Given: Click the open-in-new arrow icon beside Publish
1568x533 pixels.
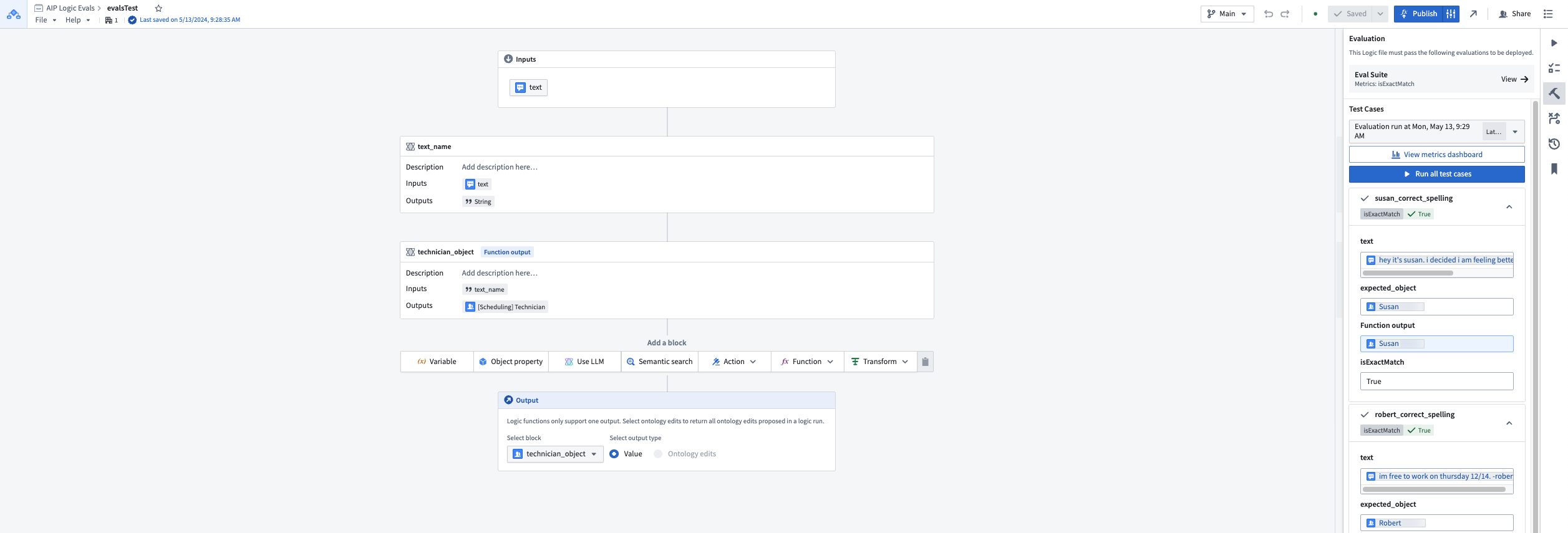Looking at the screenshot, I should [x=1473, y=14].
